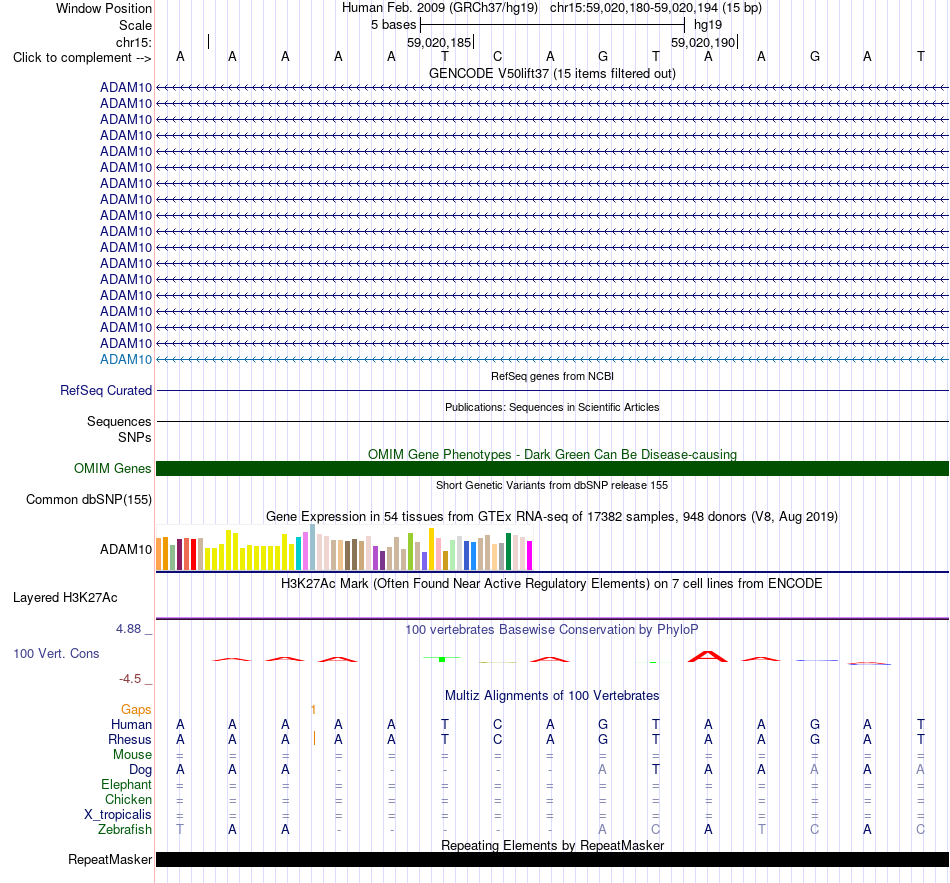
Task: Click the dark green OMIM Genes bar
Action: [x=552, y=468]
